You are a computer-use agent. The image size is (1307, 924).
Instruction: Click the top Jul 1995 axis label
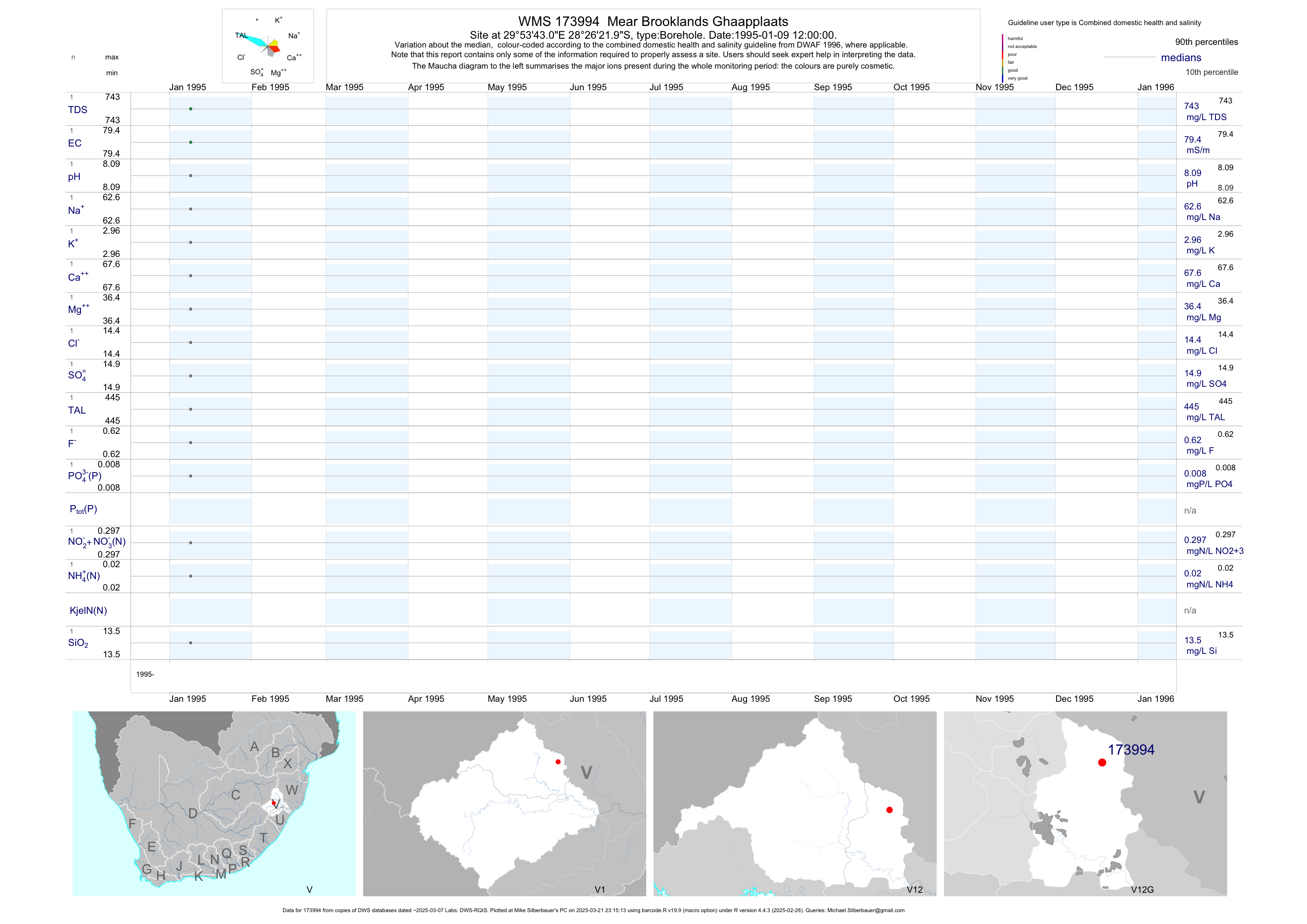pos(666,87)
